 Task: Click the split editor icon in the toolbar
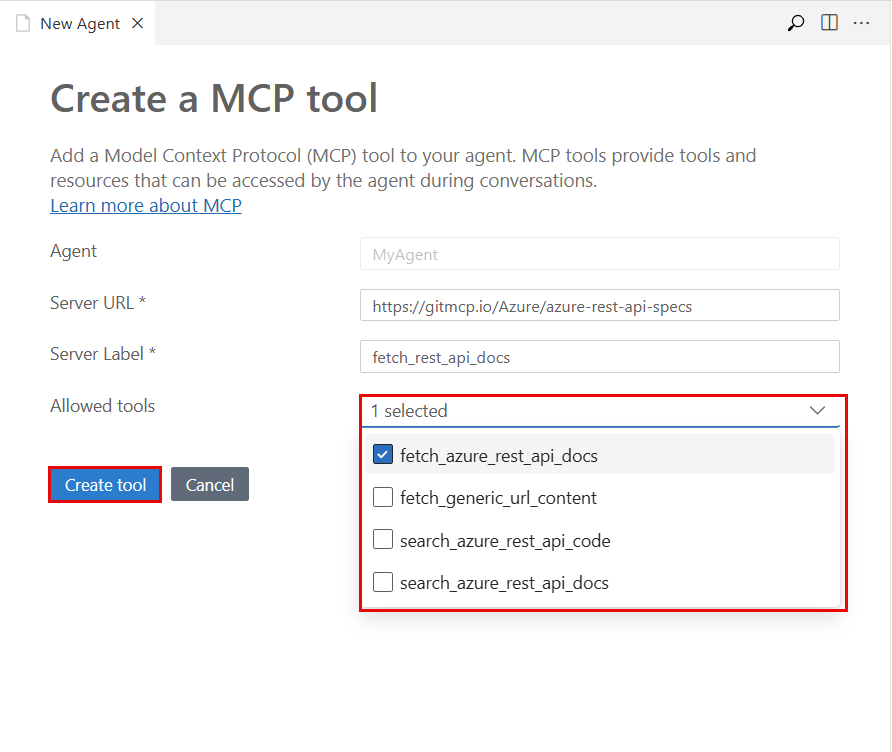(829, 22)
